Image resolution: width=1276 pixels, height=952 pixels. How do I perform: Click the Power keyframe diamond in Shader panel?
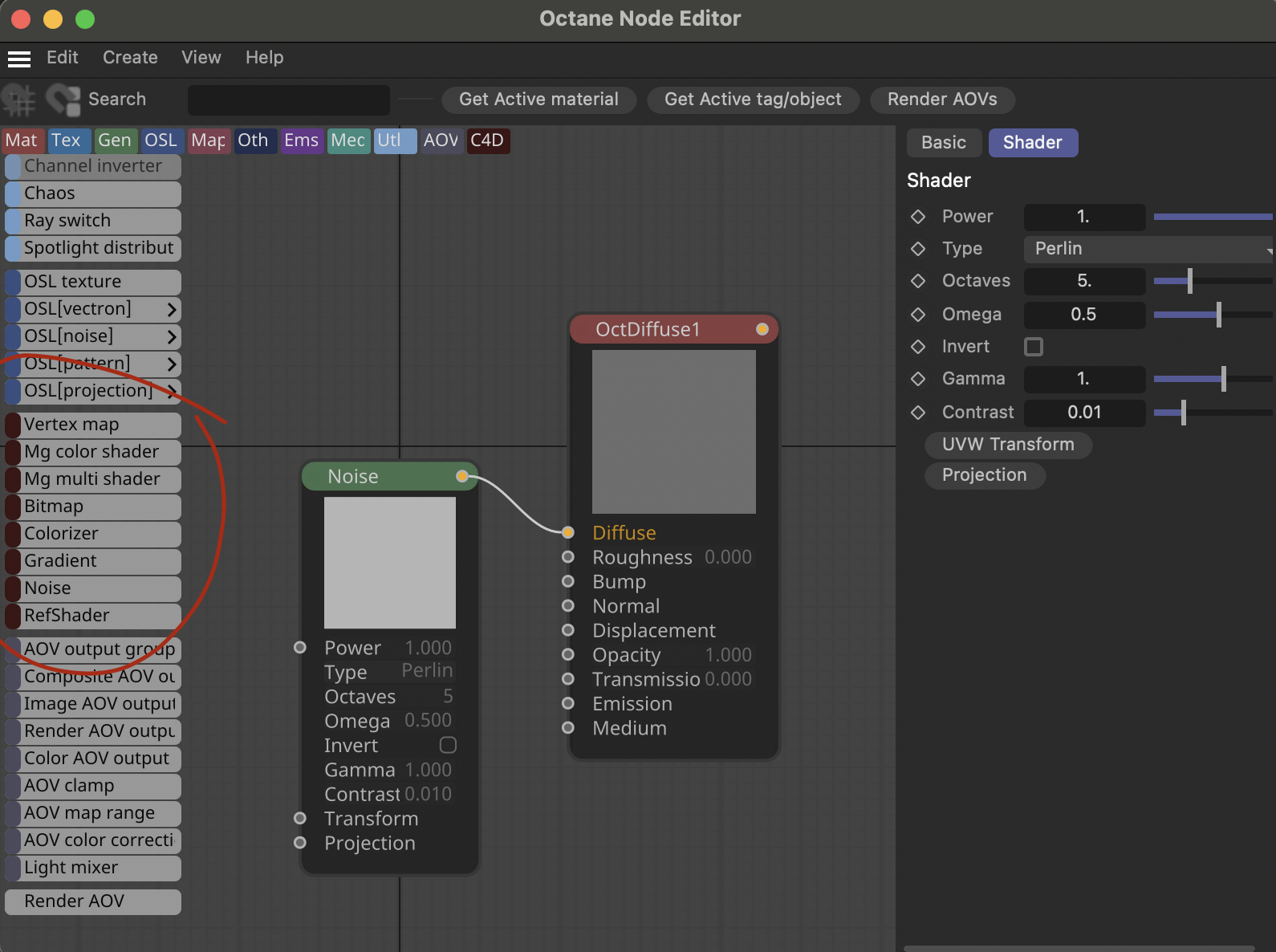(x=918, y=217)
